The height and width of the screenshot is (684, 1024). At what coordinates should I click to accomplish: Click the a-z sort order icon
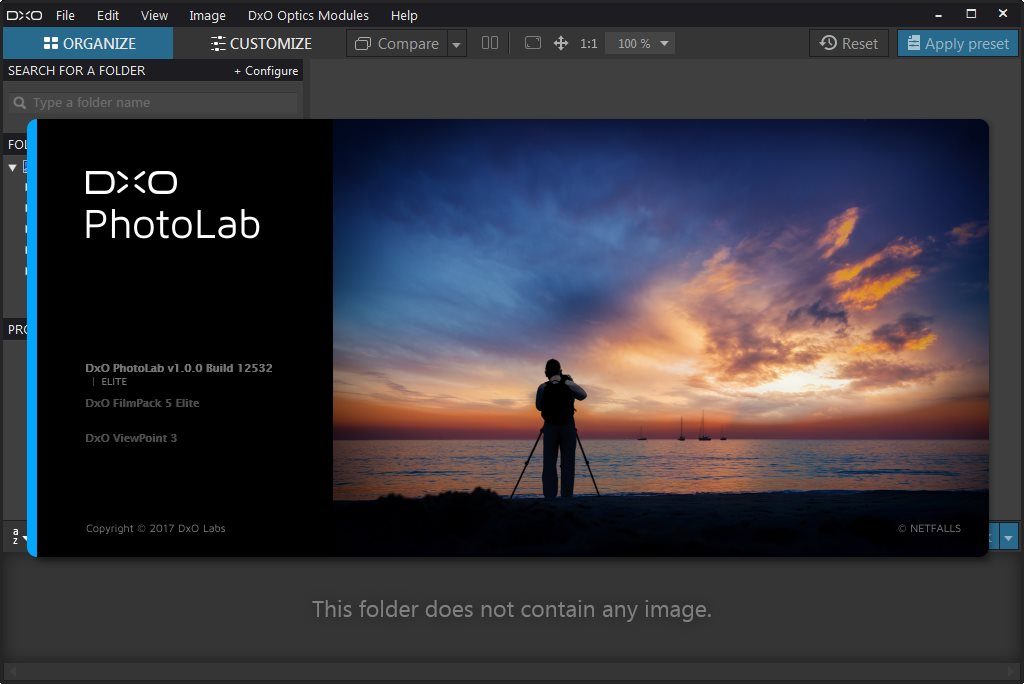coord(17,536)
